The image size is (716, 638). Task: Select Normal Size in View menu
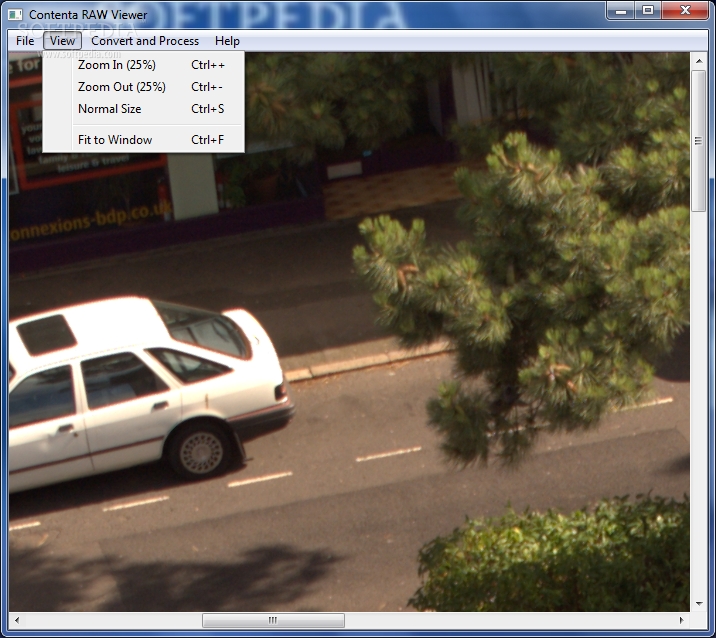click(x=143, y=109)
